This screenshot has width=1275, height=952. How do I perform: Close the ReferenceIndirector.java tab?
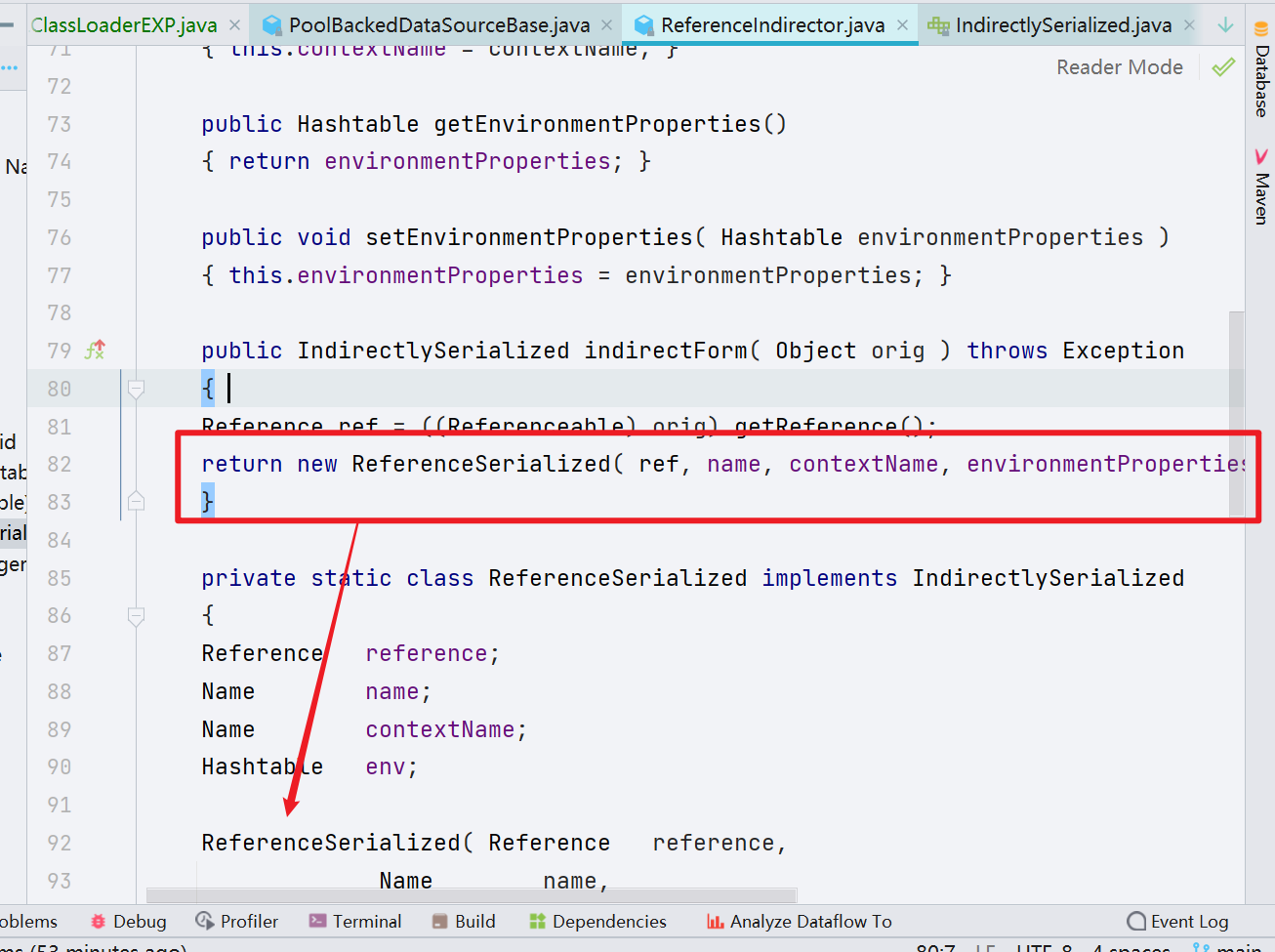(x=902, y=25)
